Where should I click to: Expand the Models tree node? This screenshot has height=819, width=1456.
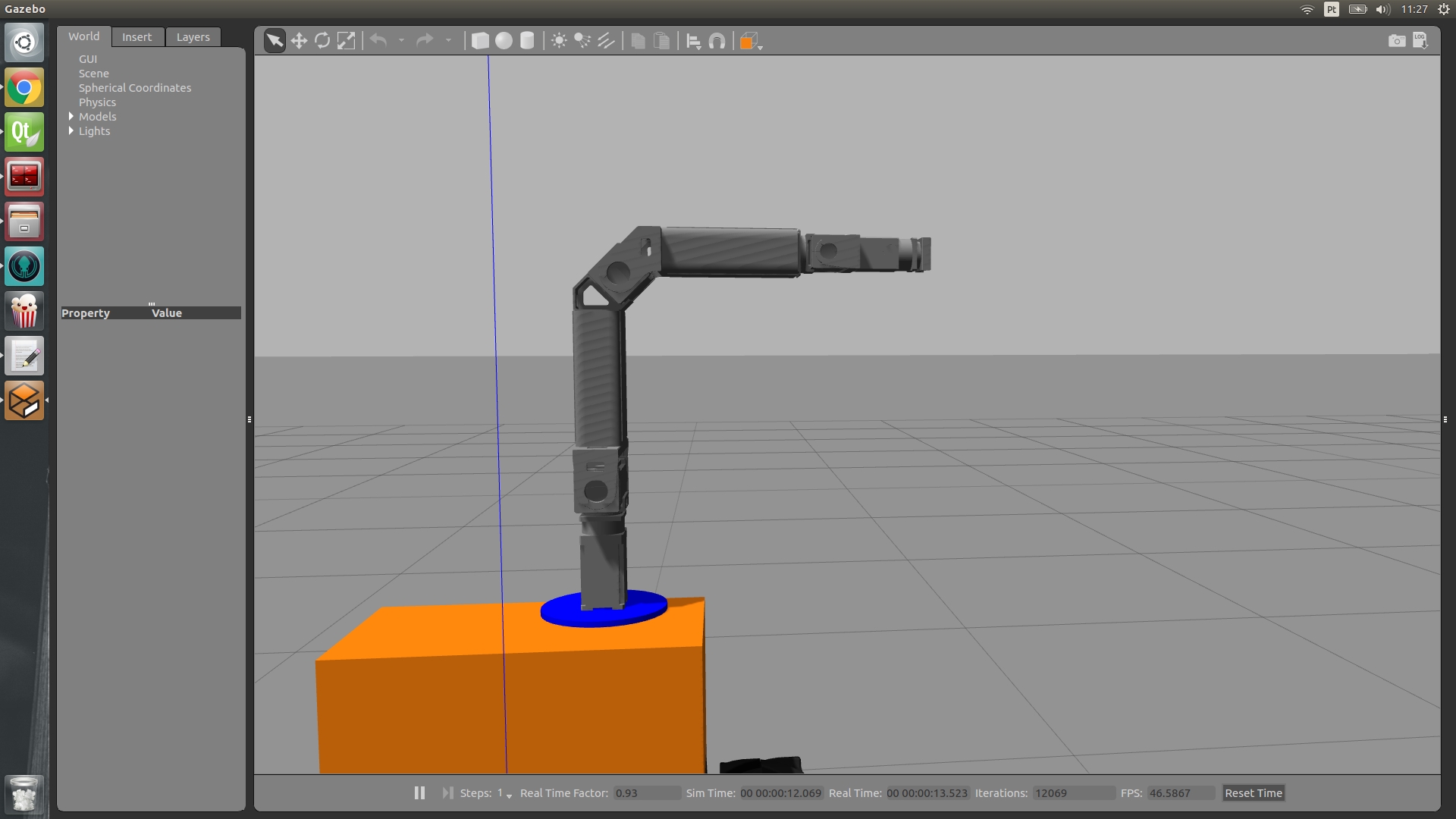click(71, 117)
